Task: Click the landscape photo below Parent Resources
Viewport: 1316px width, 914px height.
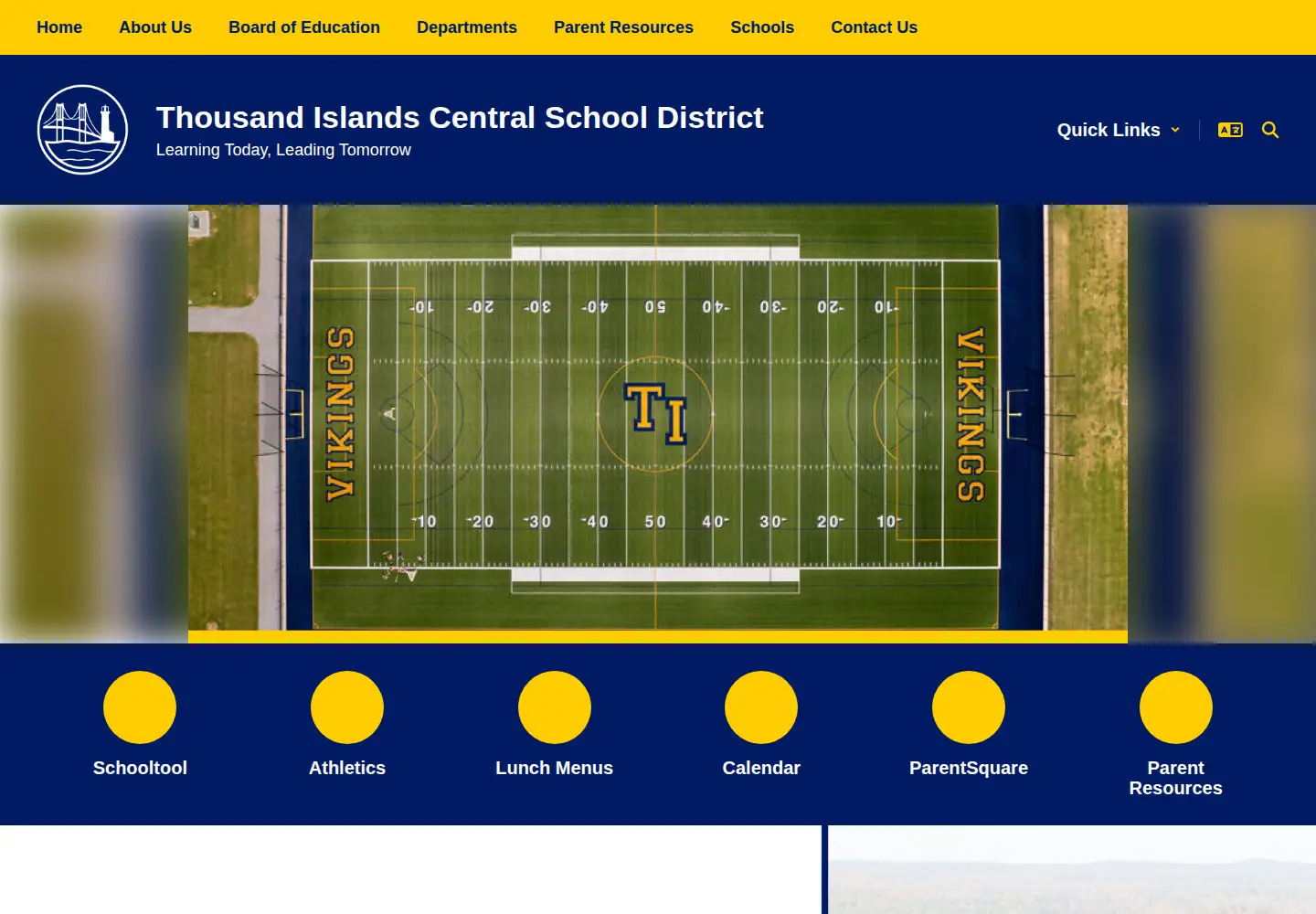Action: pos(1072,870)
